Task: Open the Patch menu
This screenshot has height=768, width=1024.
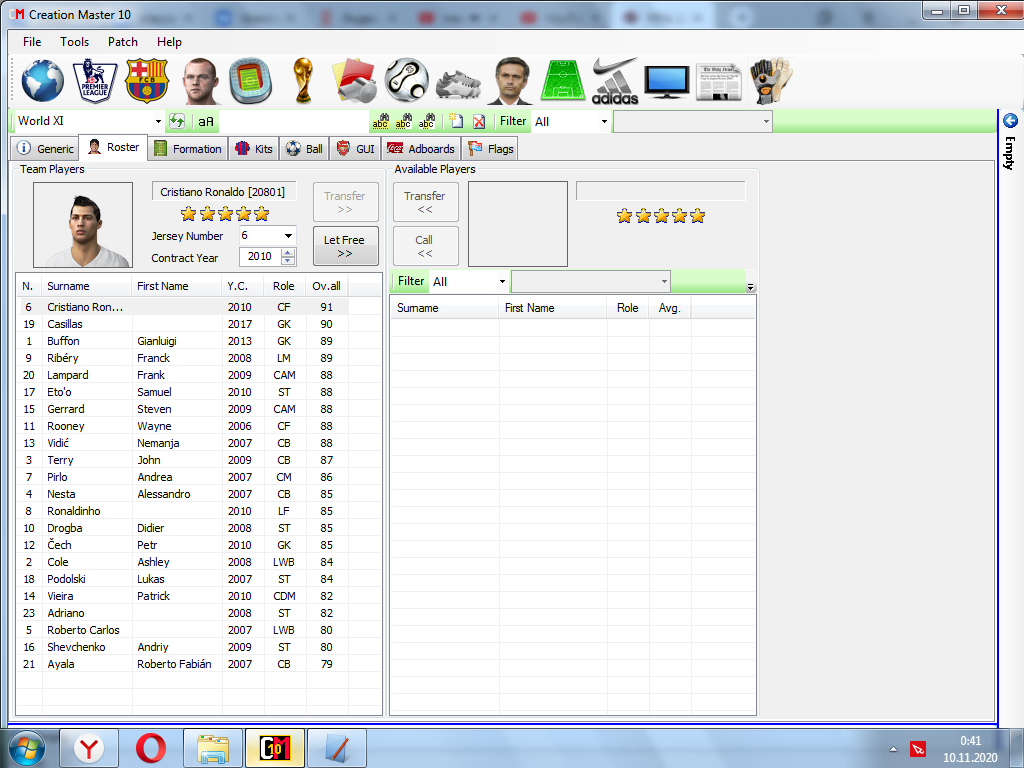Action: tap(123, 42)
